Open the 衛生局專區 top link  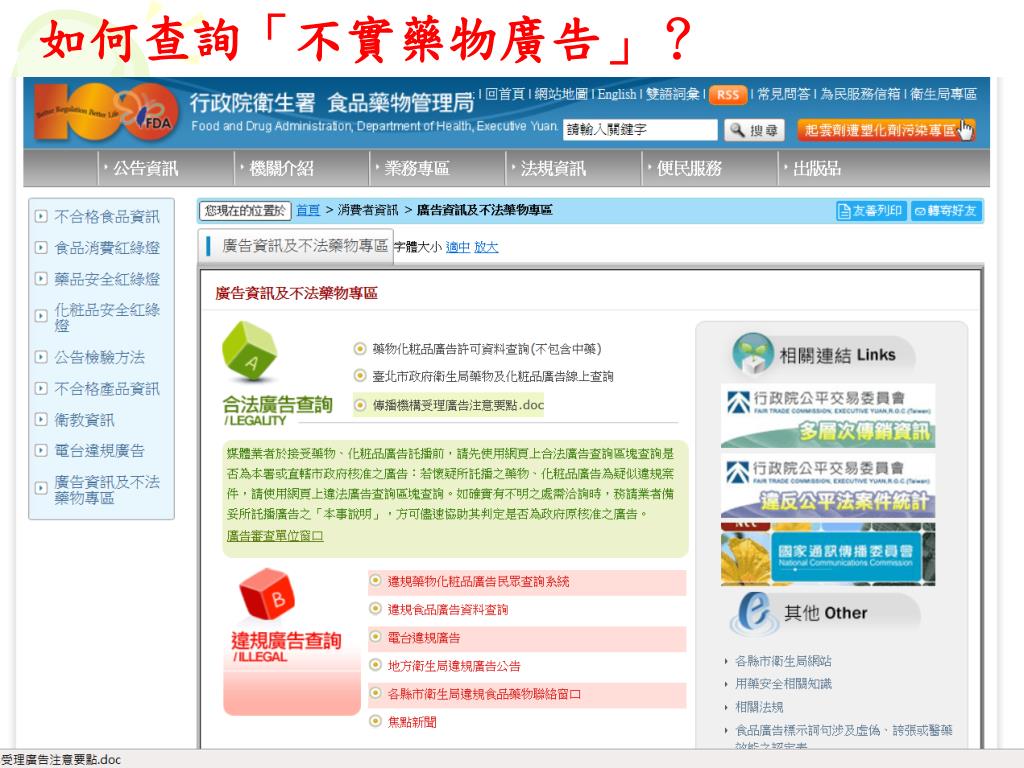pos(943,94)
